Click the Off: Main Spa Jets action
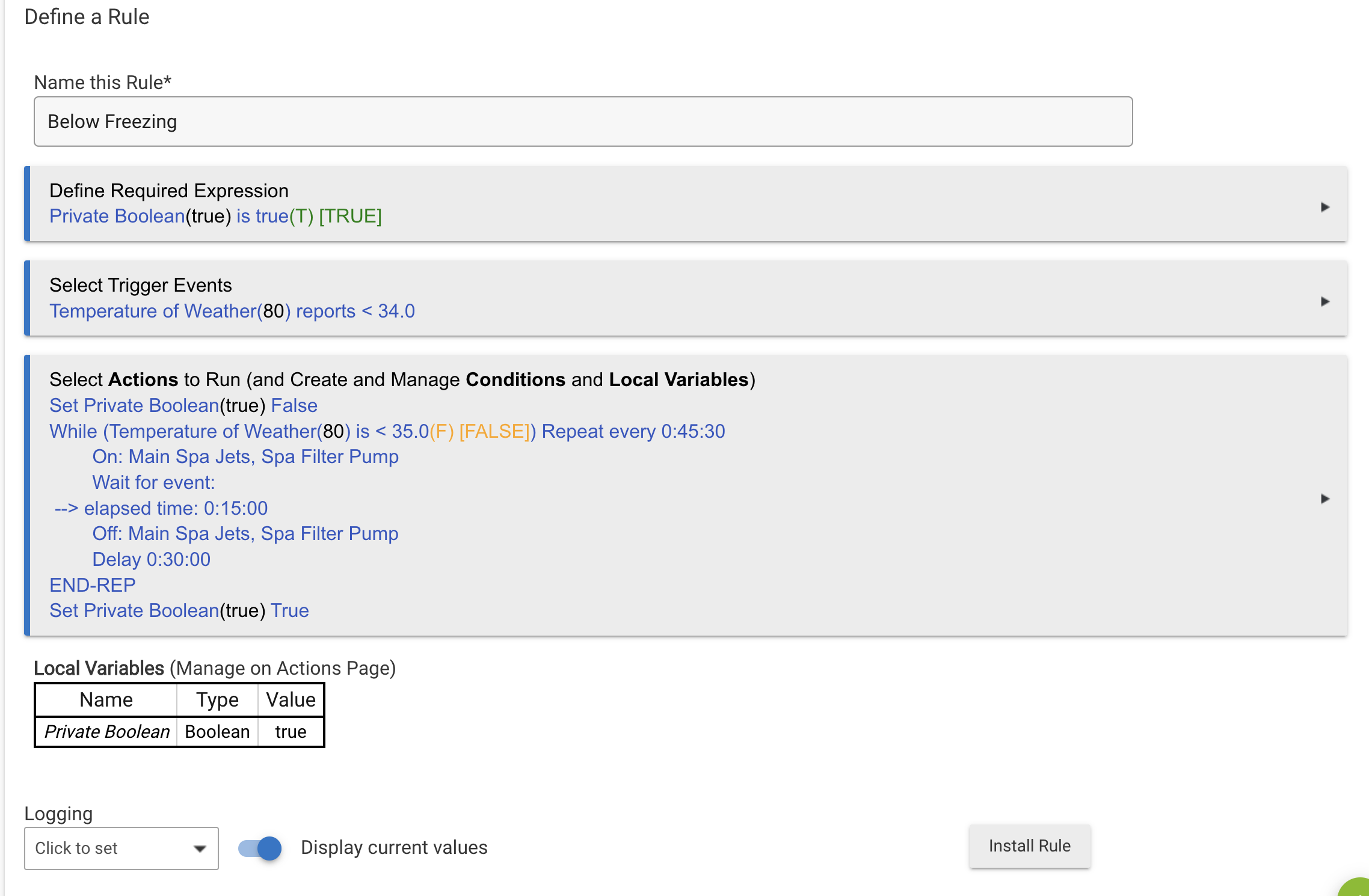Screen dimensions: 1369x896 pos(245,533)
